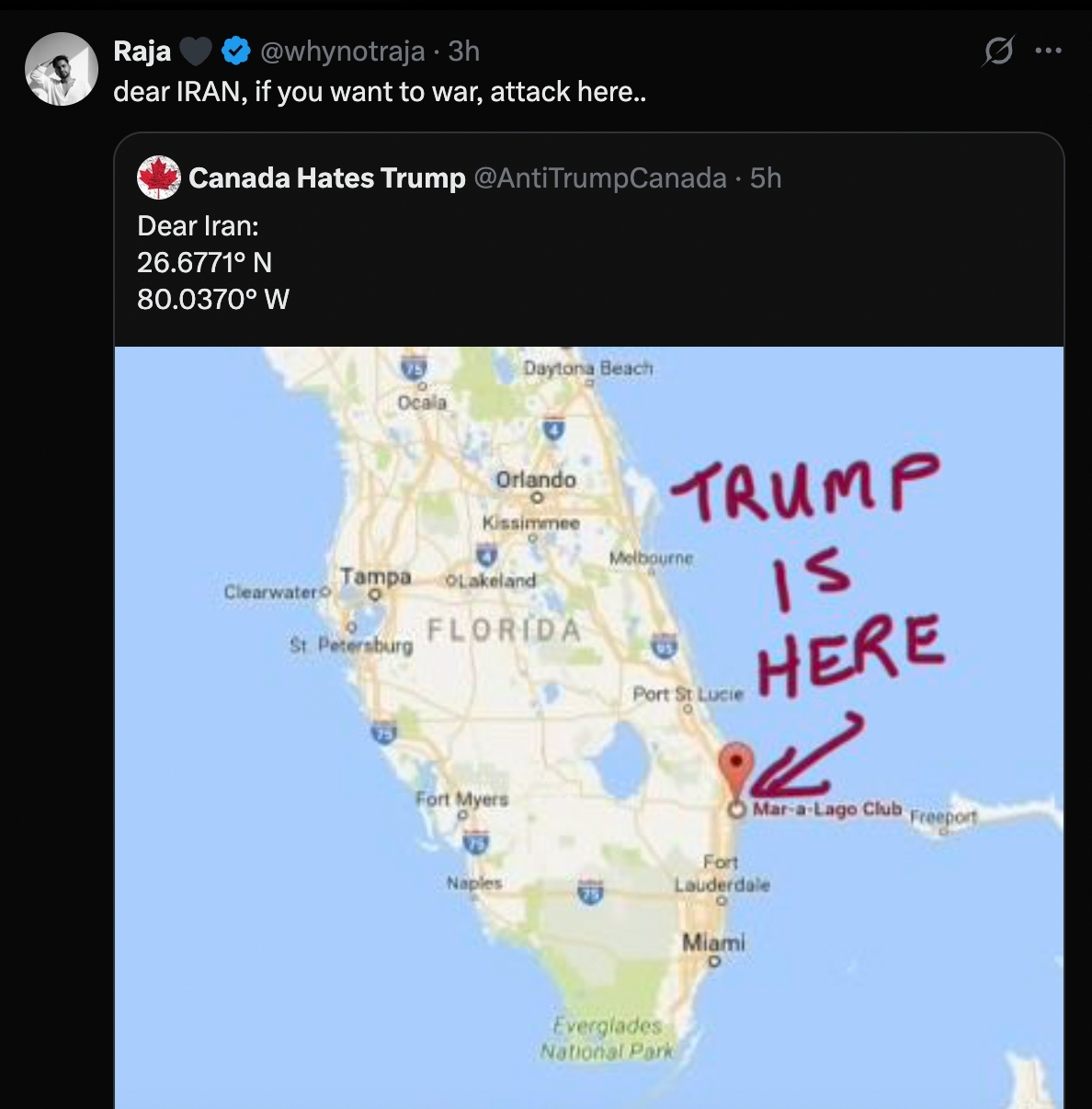
Task: Click the "Mar-a-Lago Club" map label
Action: coord(826,809)
